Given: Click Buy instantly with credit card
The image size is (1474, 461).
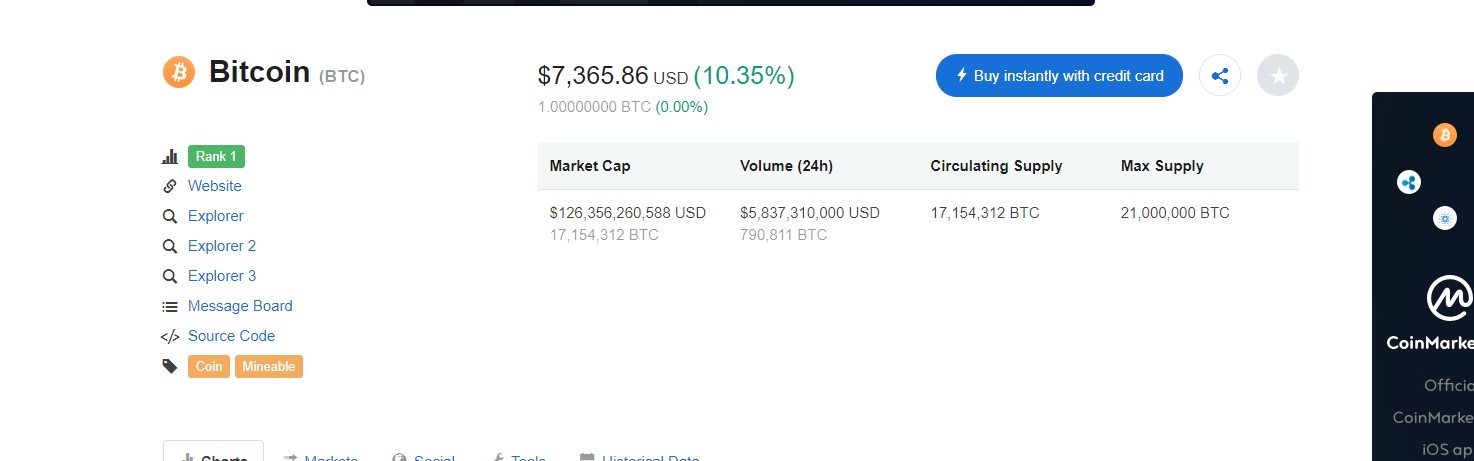Looking at the screenshot, I should (x=1059, y=76).
